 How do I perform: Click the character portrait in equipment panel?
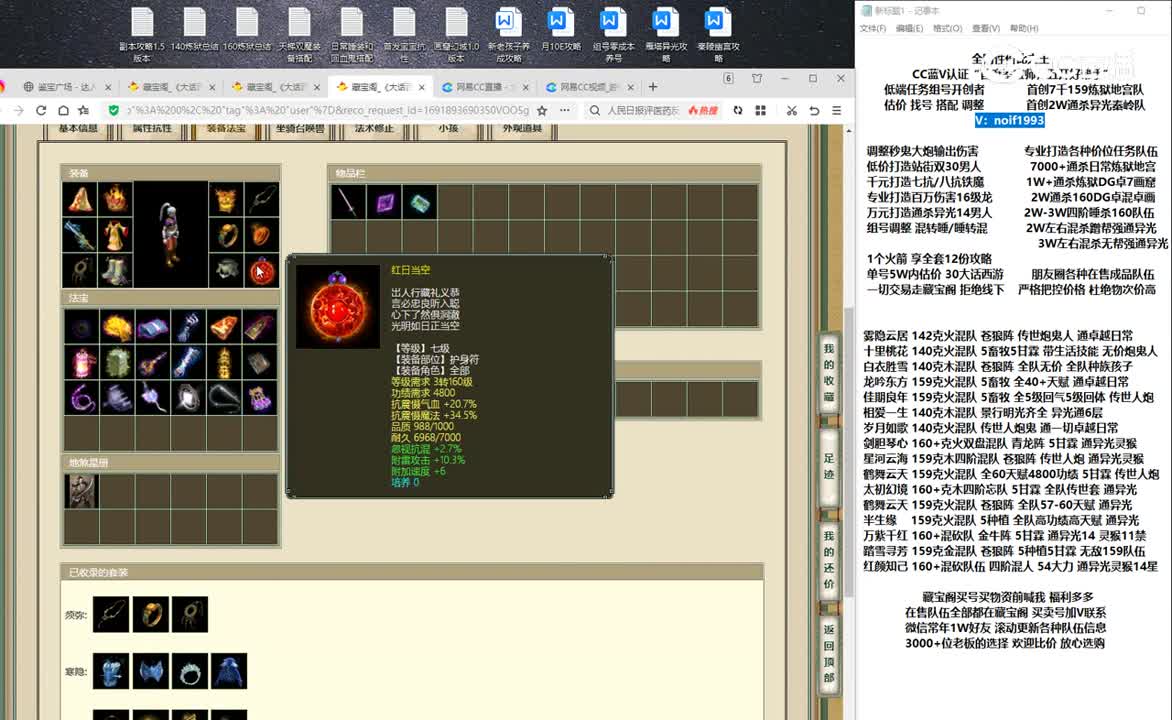click(171, 235)
